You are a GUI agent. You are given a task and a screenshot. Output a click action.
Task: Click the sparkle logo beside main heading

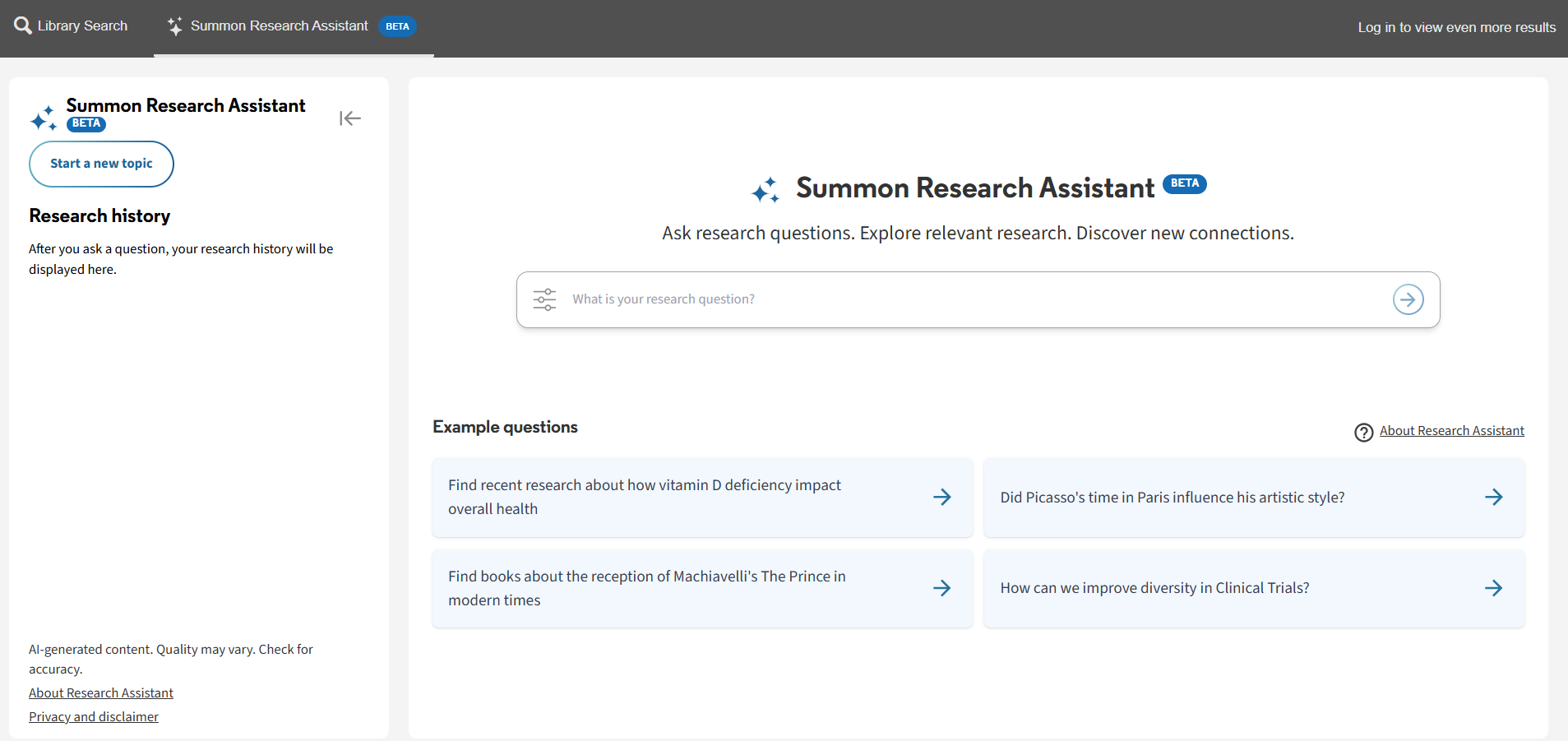pos(765,190)
